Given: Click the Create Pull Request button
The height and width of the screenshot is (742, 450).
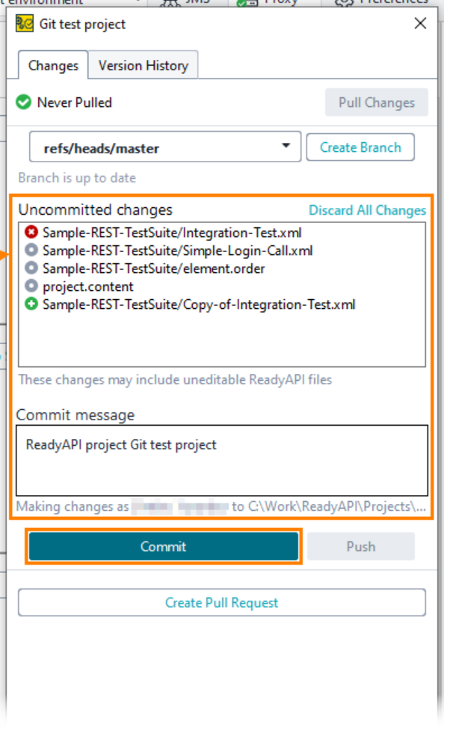Looking at the screenshot, I should (x=222, y=602).
